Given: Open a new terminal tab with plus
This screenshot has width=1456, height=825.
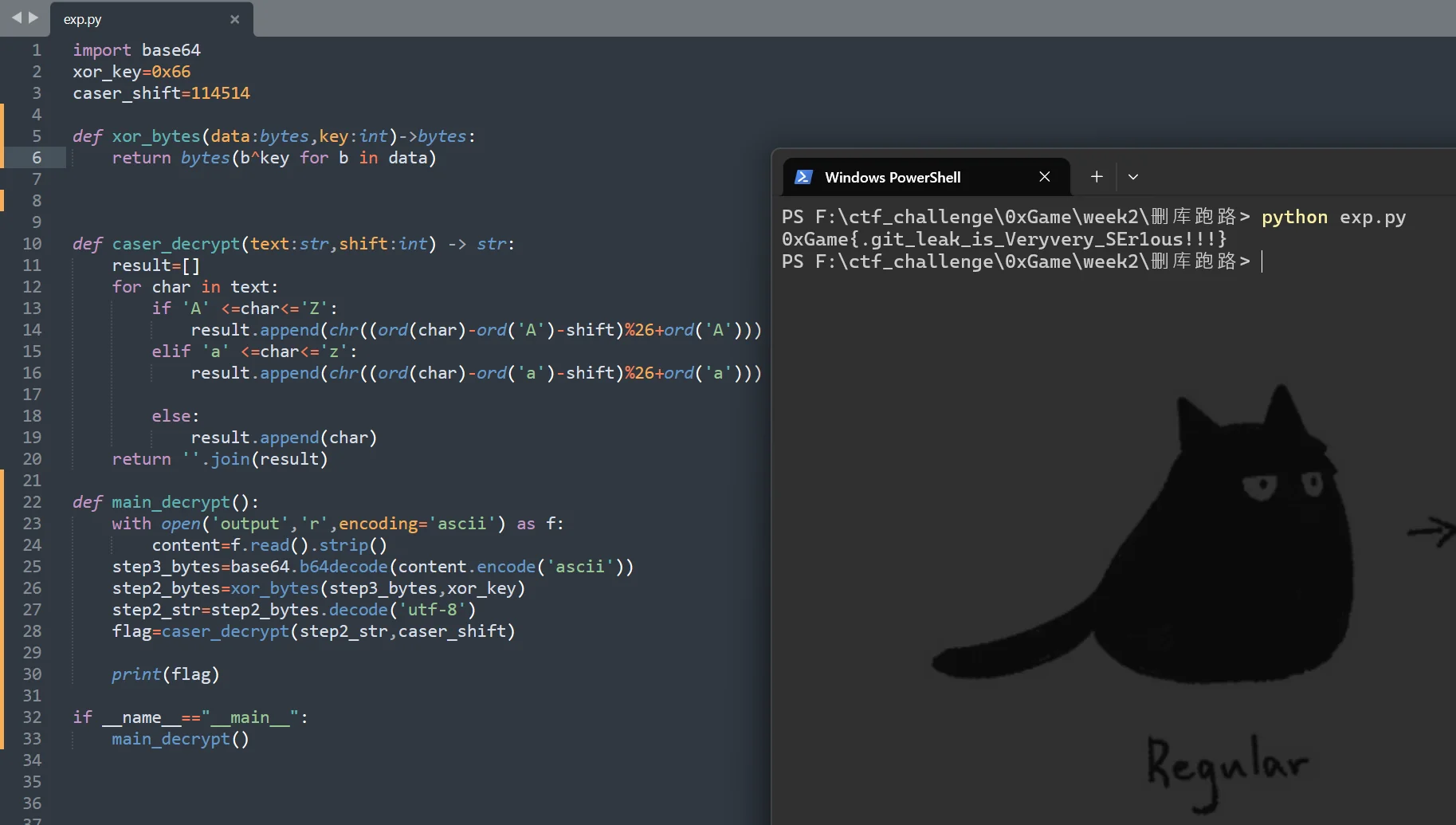Looking at the screenshot, I should [1097, 177].
